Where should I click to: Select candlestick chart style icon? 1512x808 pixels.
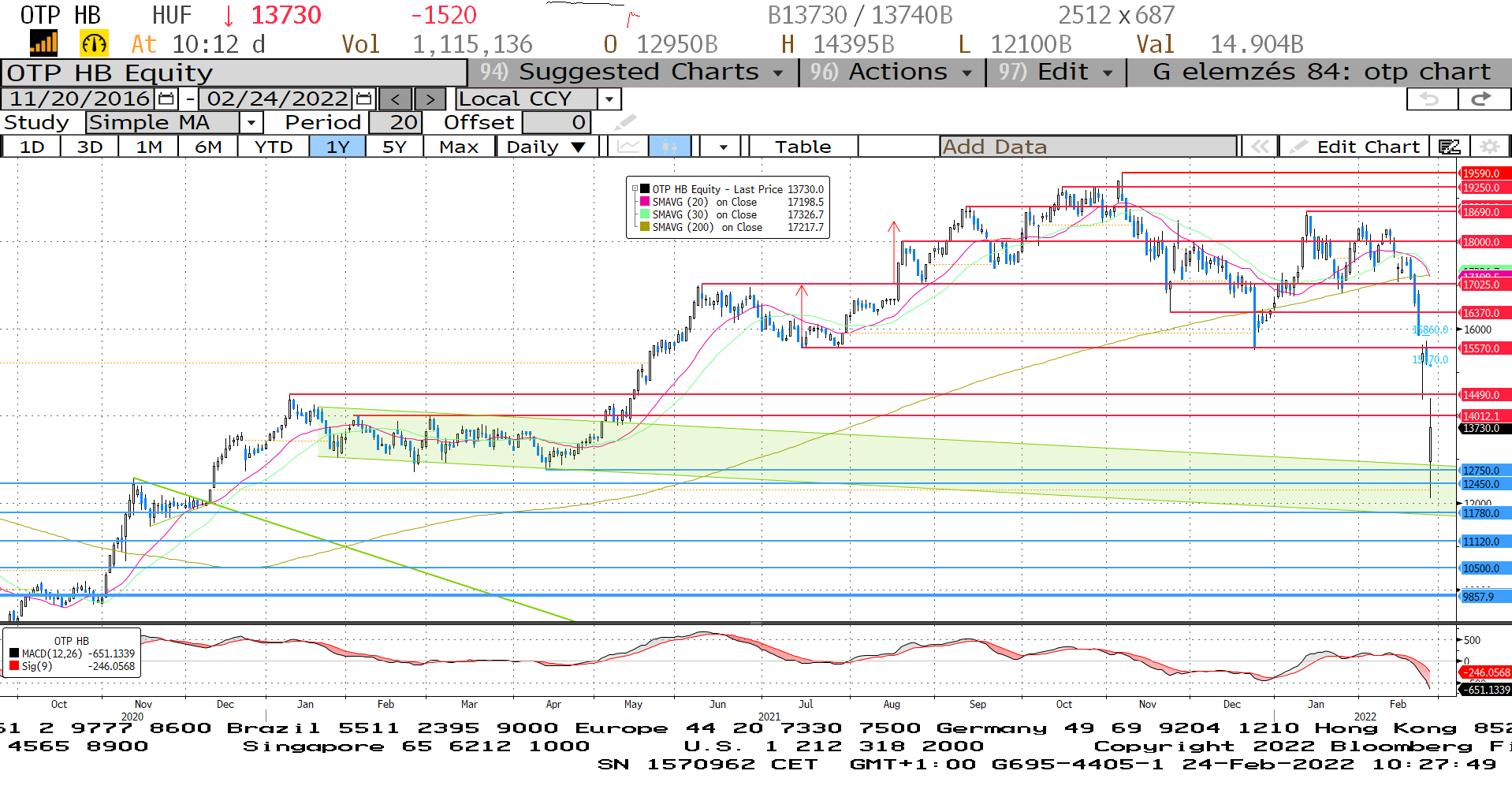coord(670,147)
